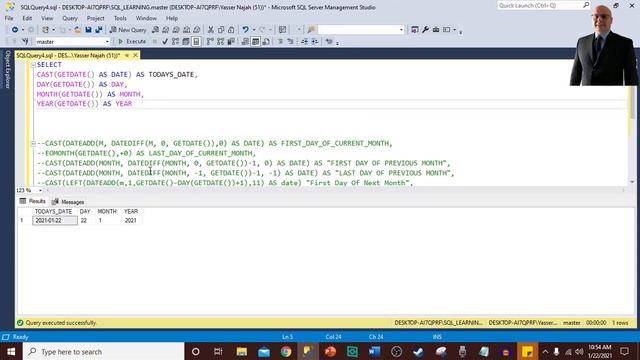The width and height of the screenshot is (640, 360).
Task: Open the Query menu
Action: coord(70,18)
